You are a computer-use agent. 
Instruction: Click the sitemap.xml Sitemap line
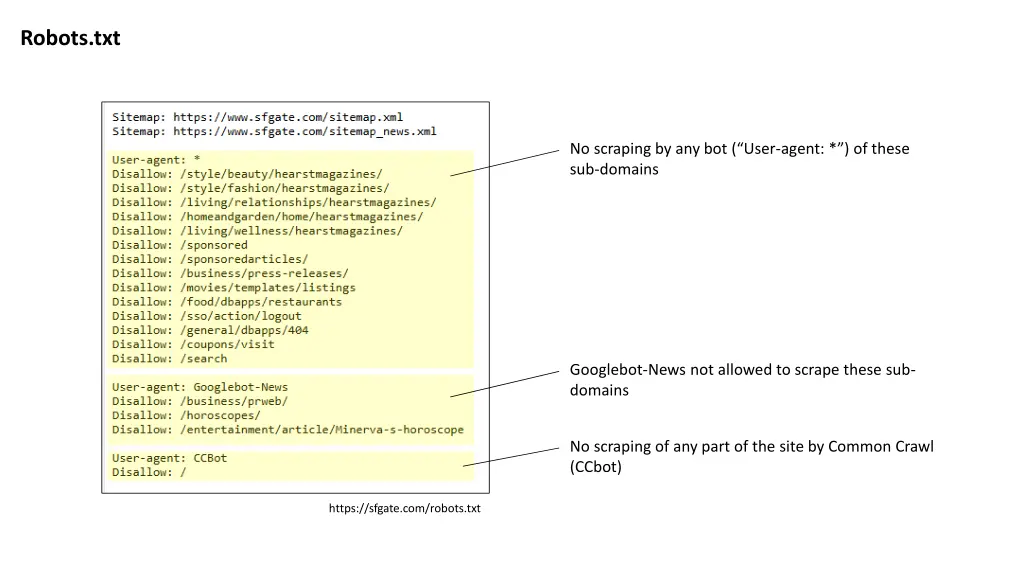pyautogui.click(x=257, y=117)
